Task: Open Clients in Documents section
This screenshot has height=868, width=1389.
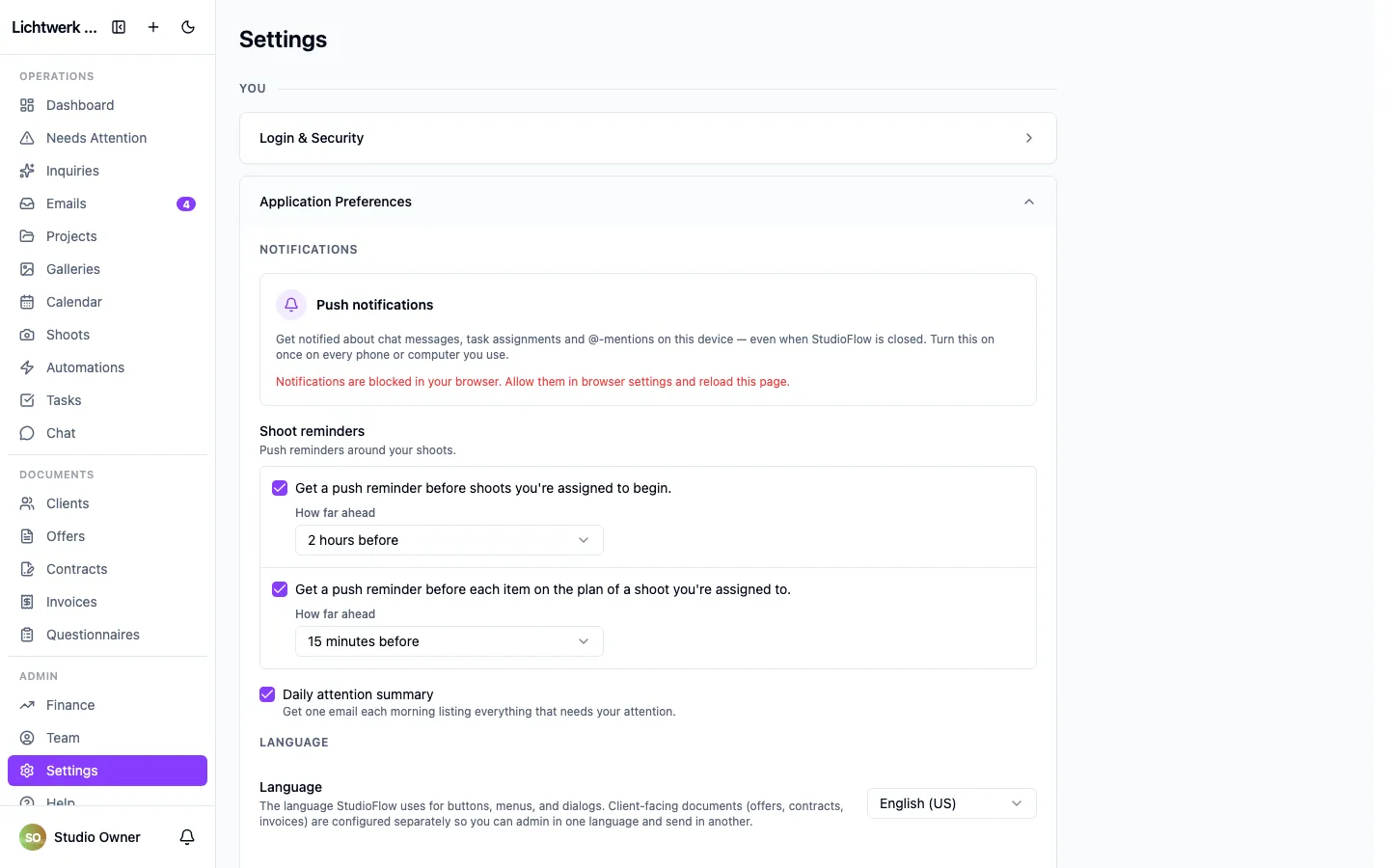Action: (x=107, y=503)
